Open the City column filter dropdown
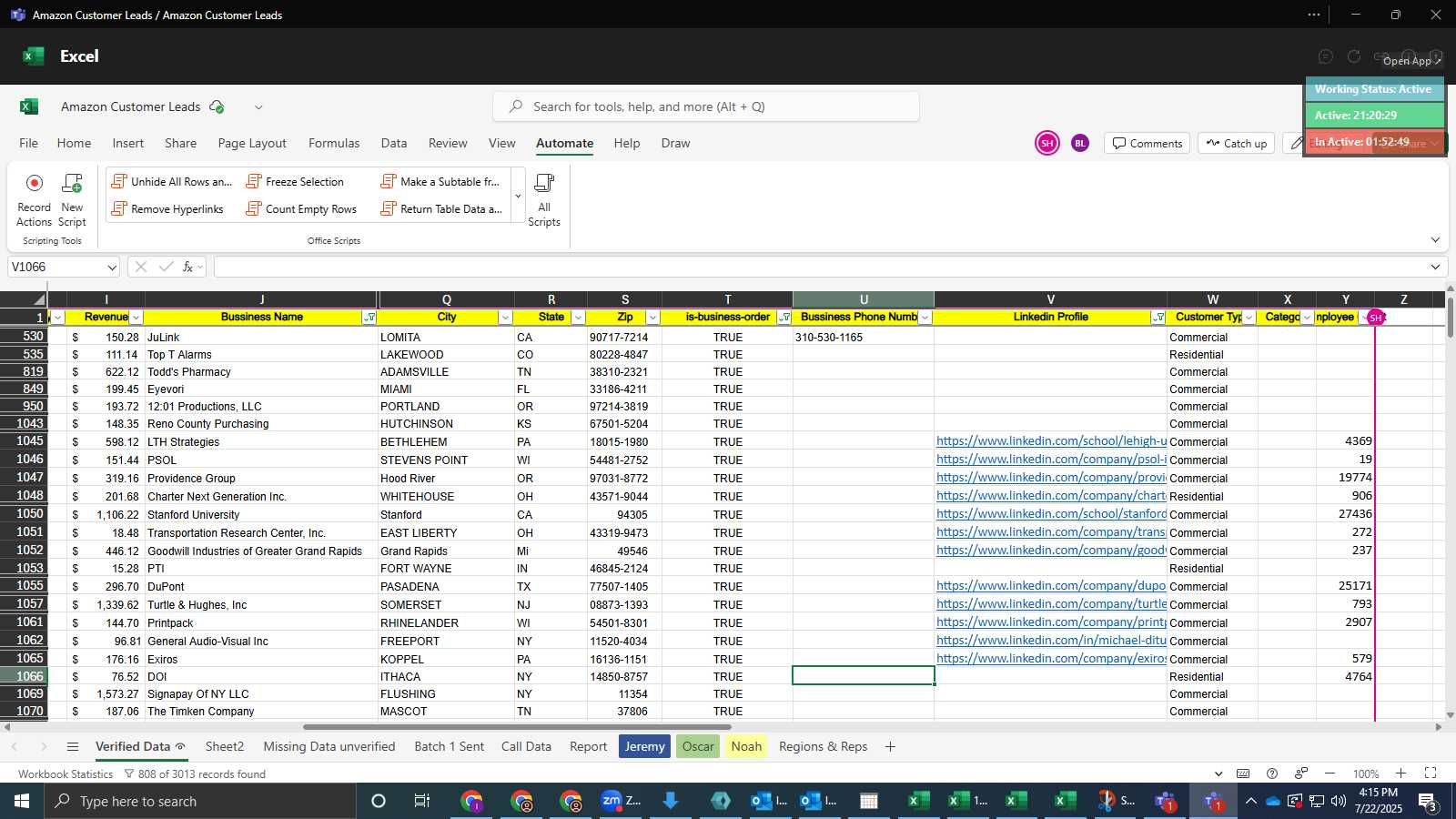Viewport: 1456px width, 819px height. (x=505, y=318)
